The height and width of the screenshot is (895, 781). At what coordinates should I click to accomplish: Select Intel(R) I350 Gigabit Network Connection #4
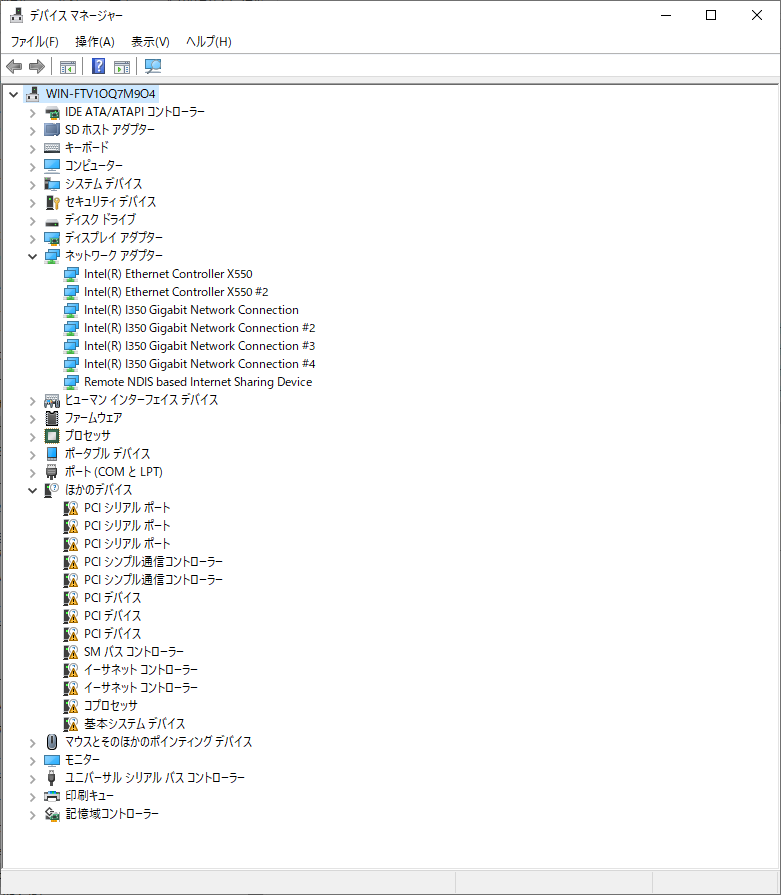(199, 364)
